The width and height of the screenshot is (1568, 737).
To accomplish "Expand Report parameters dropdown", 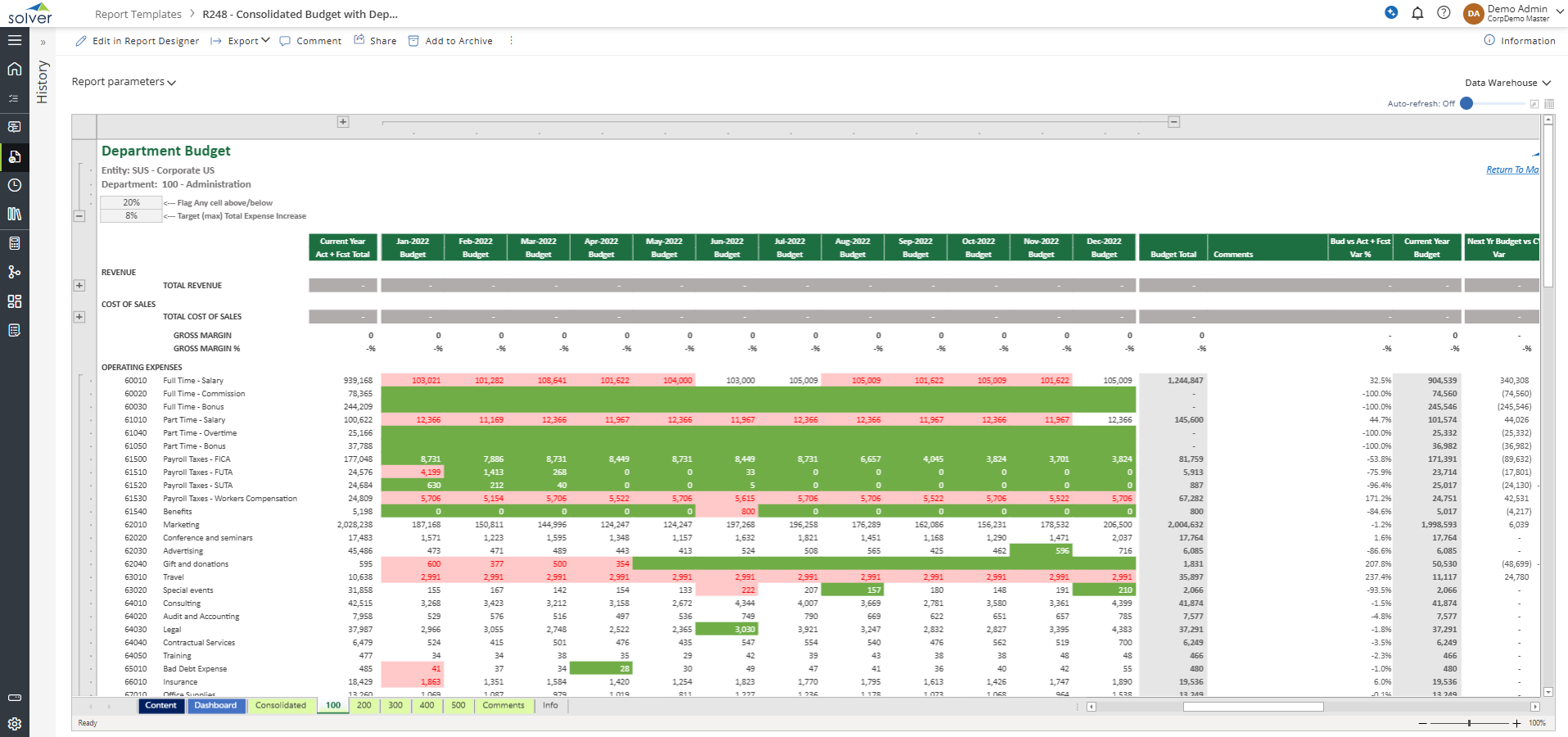I will [124, 82].
